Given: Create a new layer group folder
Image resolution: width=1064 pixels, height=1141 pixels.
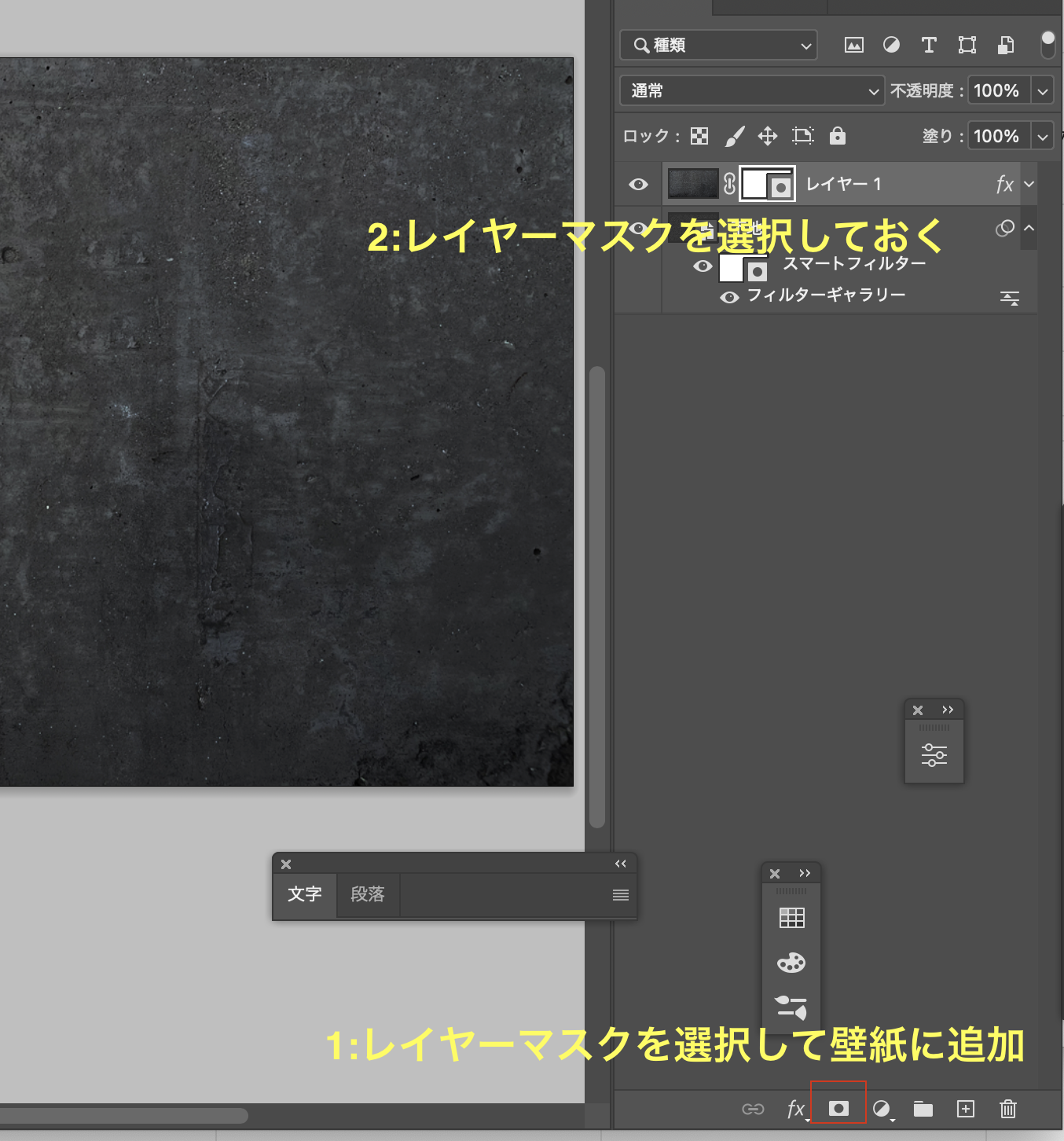Looking at the screenshot, I should click(x=923, y=1109).
